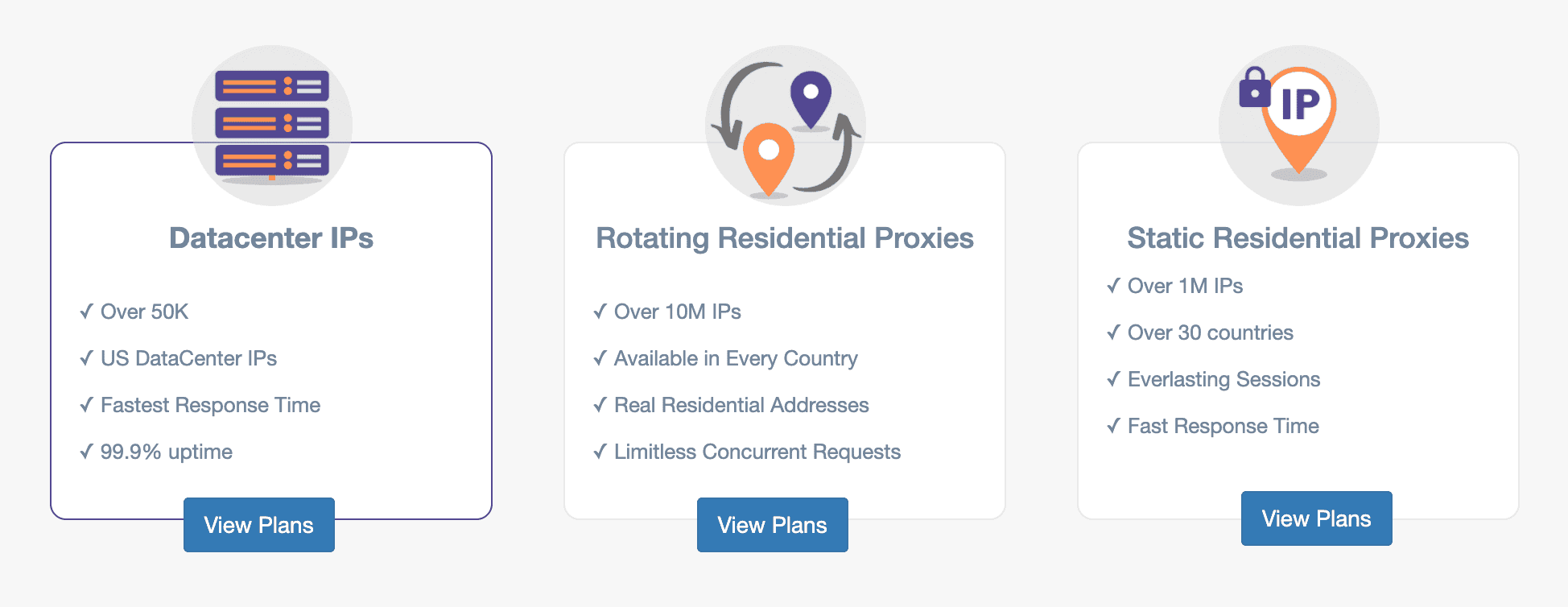This screenshot has height=607, width=1568.
Task: Open the Datacenter IPs heading
Action: pyautogui.click(x=271, y=238)
